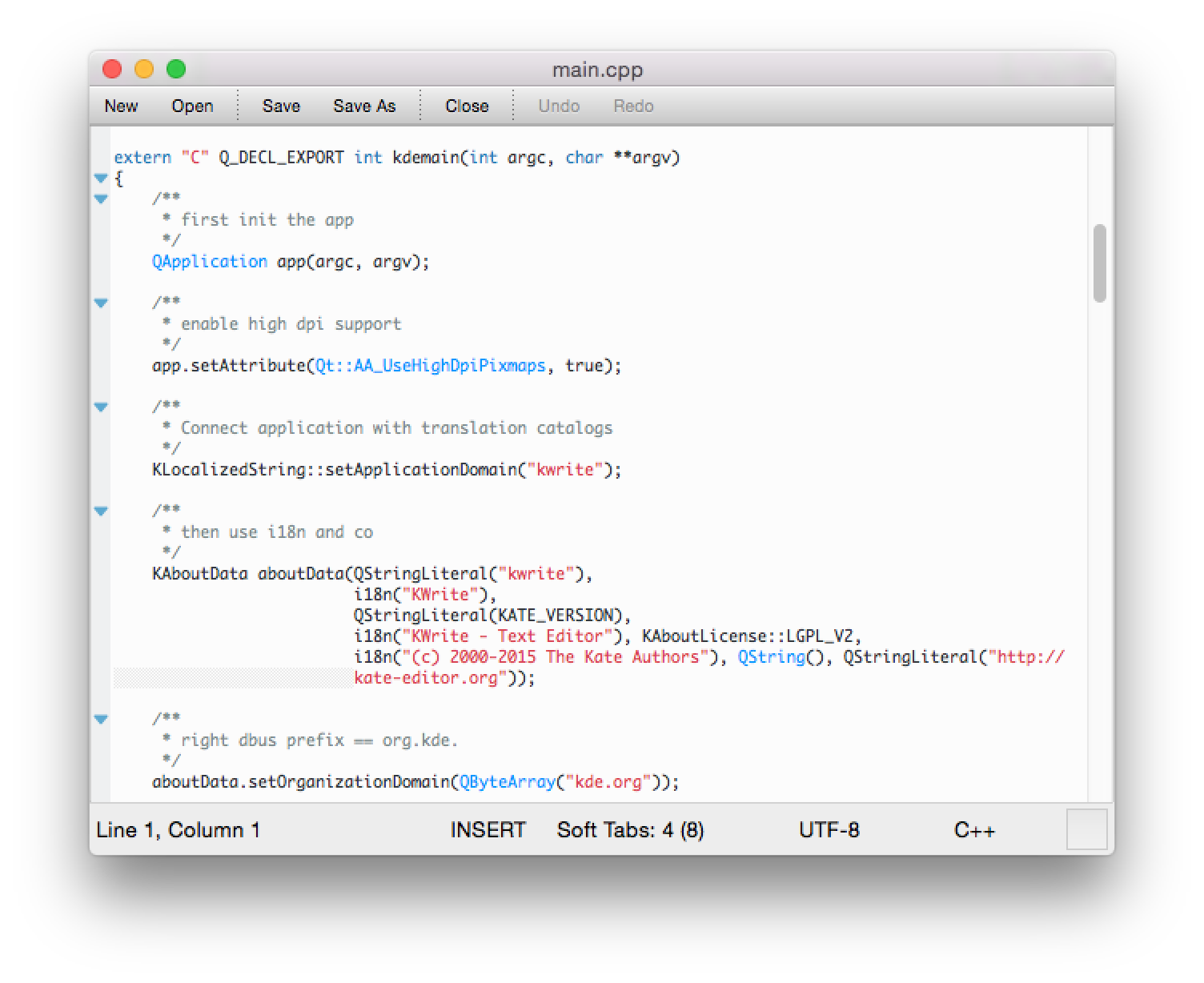This screenshot has height=983, width=1204.
Task: Toggle the INSERT mode indicator
Action: coord(488,830)
